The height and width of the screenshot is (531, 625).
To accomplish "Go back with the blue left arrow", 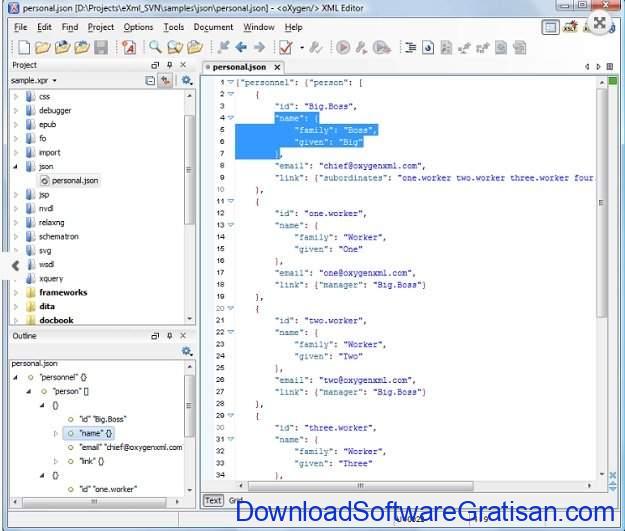I will 241,48.
